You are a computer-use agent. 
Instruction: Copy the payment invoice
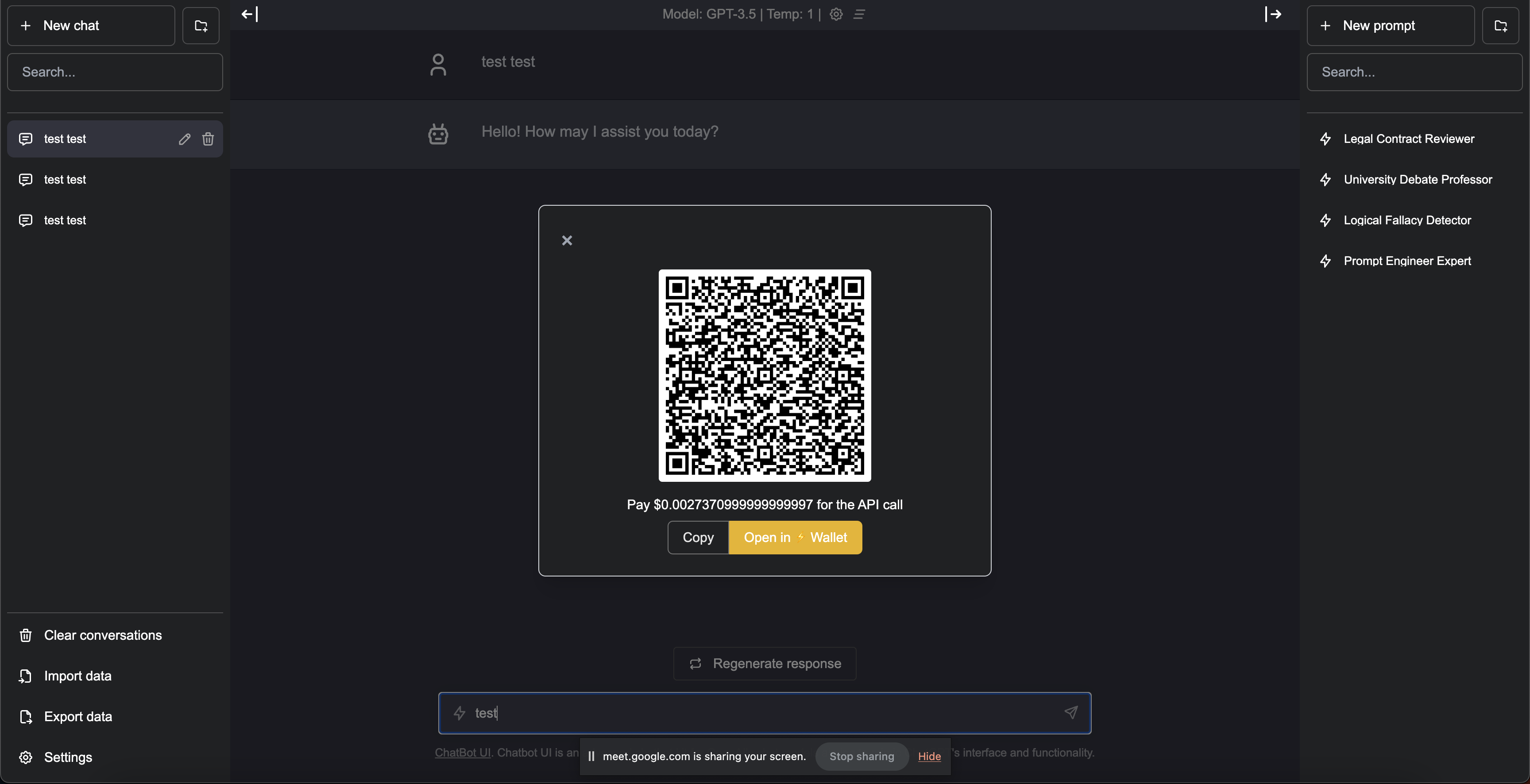(698, 538)
